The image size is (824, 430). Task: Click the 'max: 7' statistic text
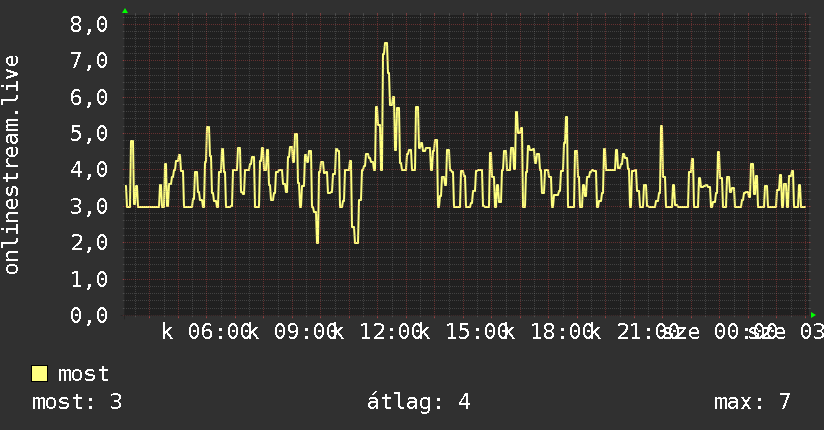(752, 402)
